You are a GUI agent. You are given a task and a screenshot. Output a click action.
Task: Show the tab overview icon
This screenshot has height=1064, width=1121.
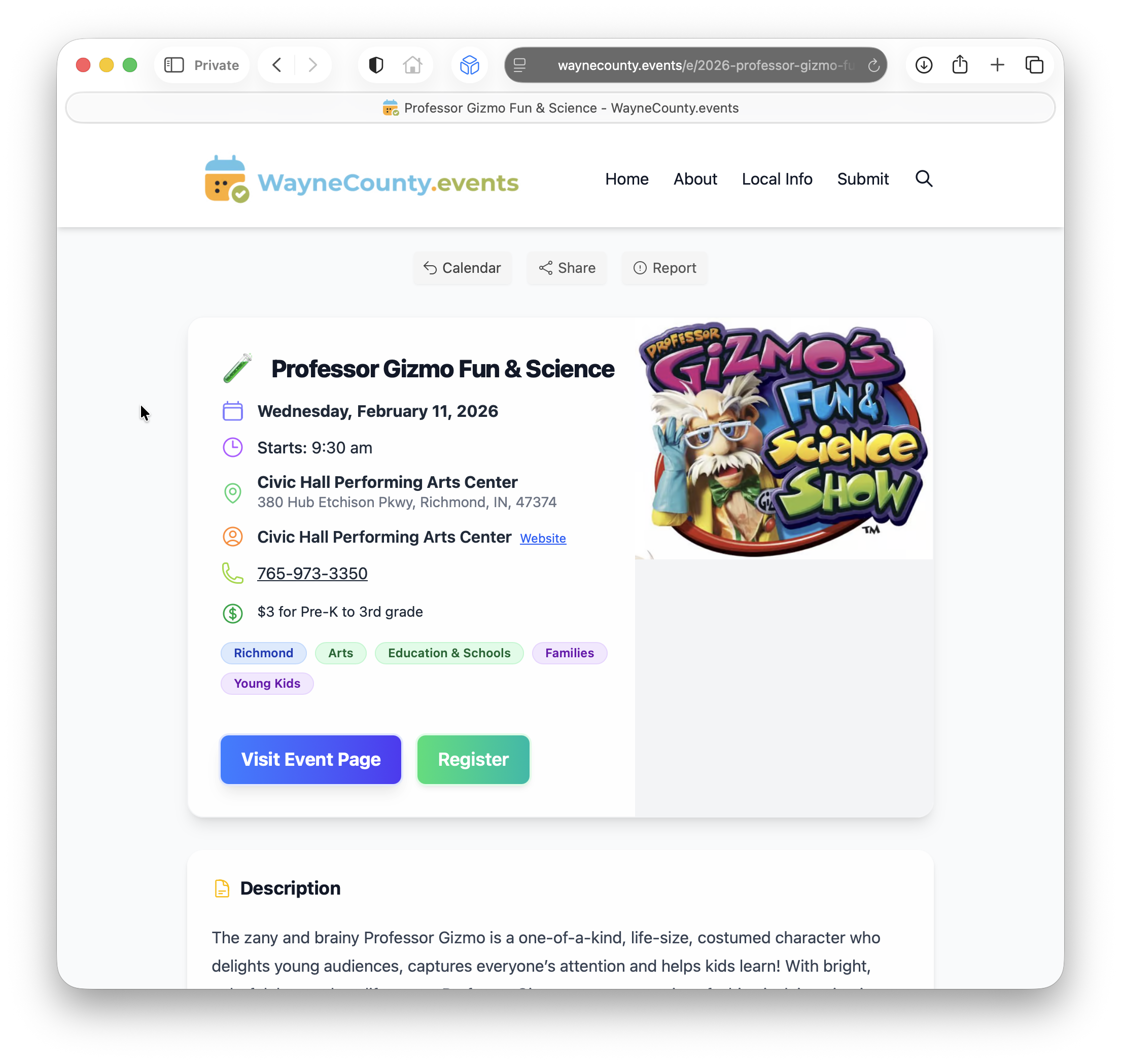point(1034,65)
